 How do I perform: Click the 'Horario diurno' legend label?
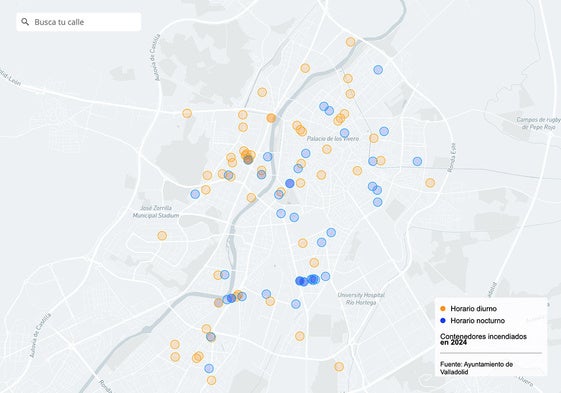[473, 309]
